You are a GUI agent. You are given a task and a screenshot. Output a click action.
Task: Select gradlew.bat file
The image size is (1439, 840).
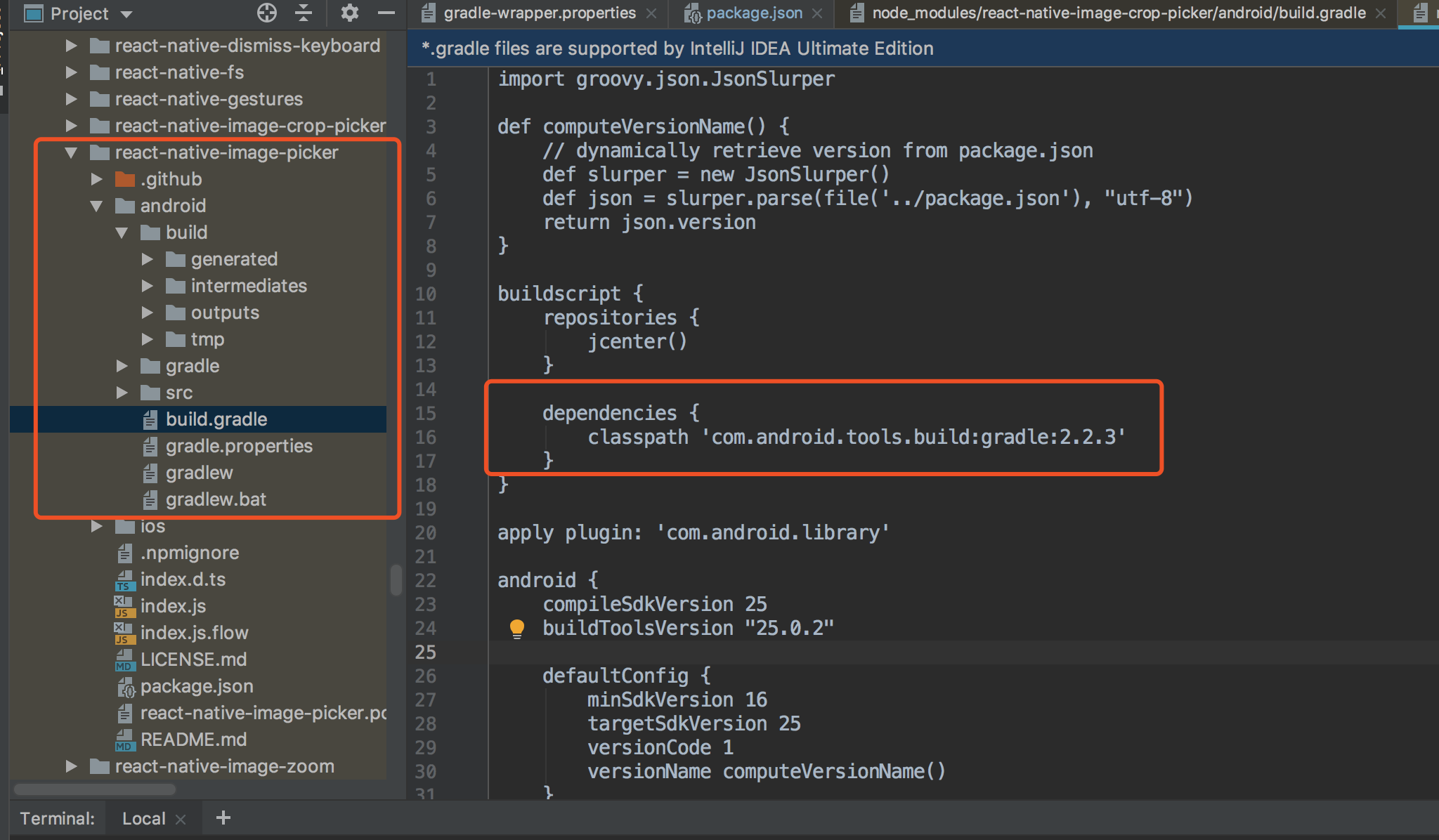click(216, 499)
